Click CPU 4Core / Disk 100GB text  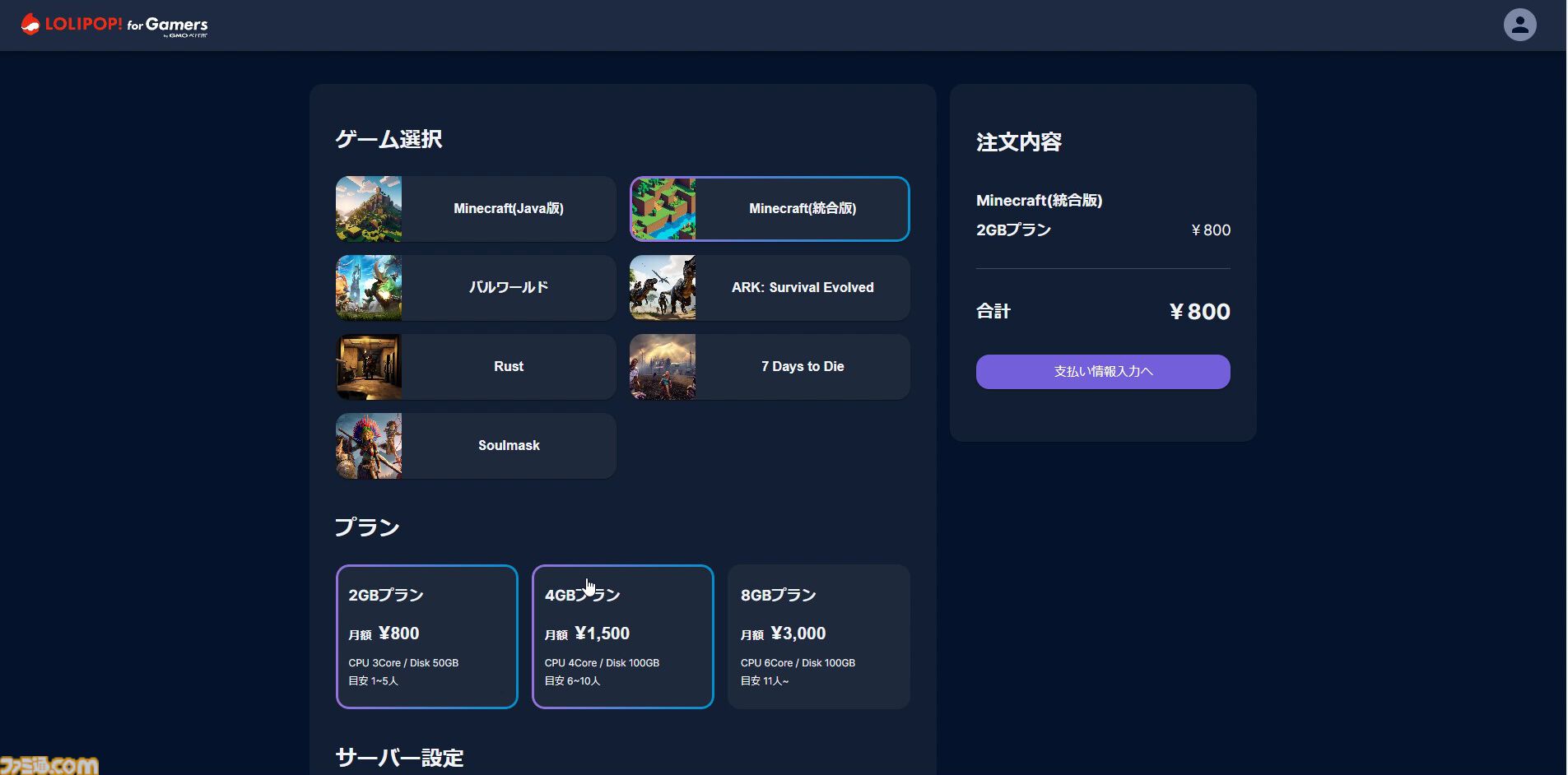(x=602, y=663)
